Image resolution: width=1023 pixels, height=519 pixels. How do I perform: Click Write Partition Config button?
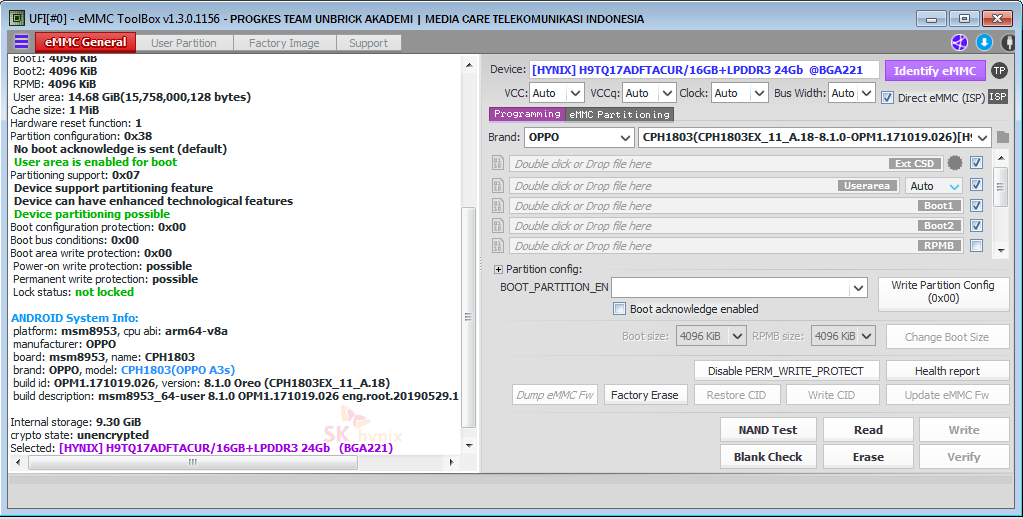tap(943, 292)
